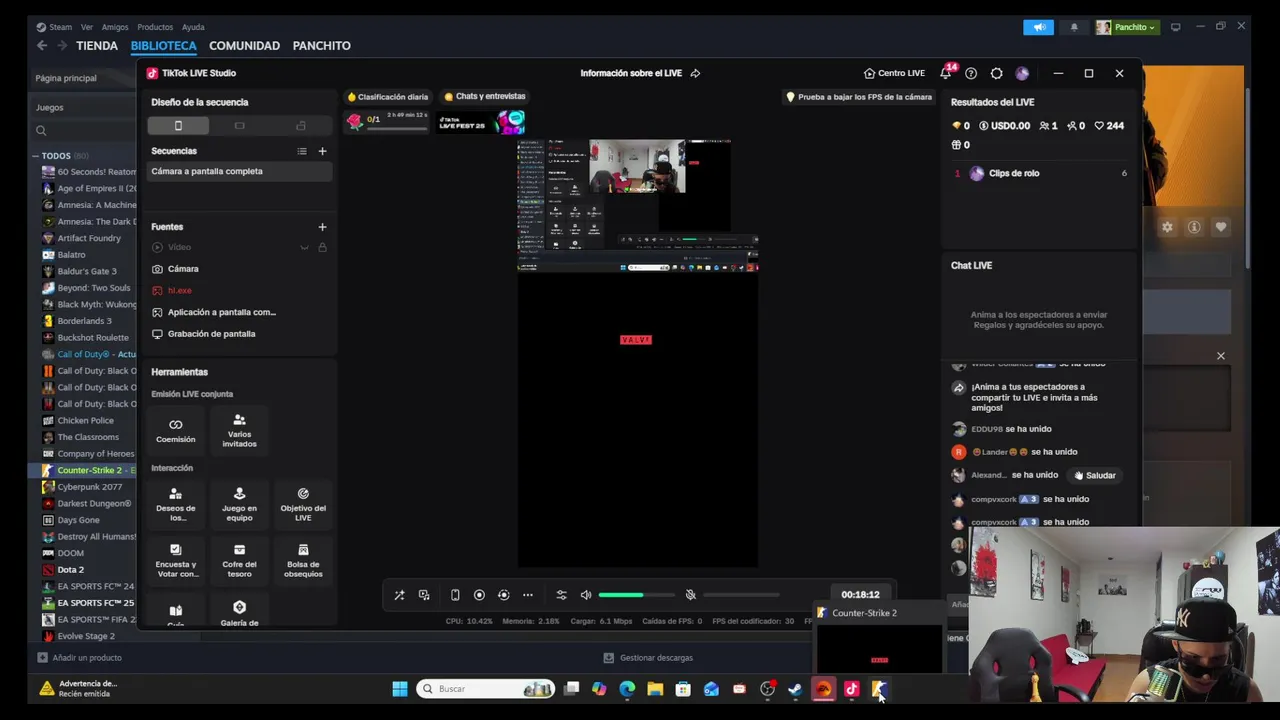The image size is (1280, 720).
Task: Select the landscape layout option
Action: [x=239, y=126]
